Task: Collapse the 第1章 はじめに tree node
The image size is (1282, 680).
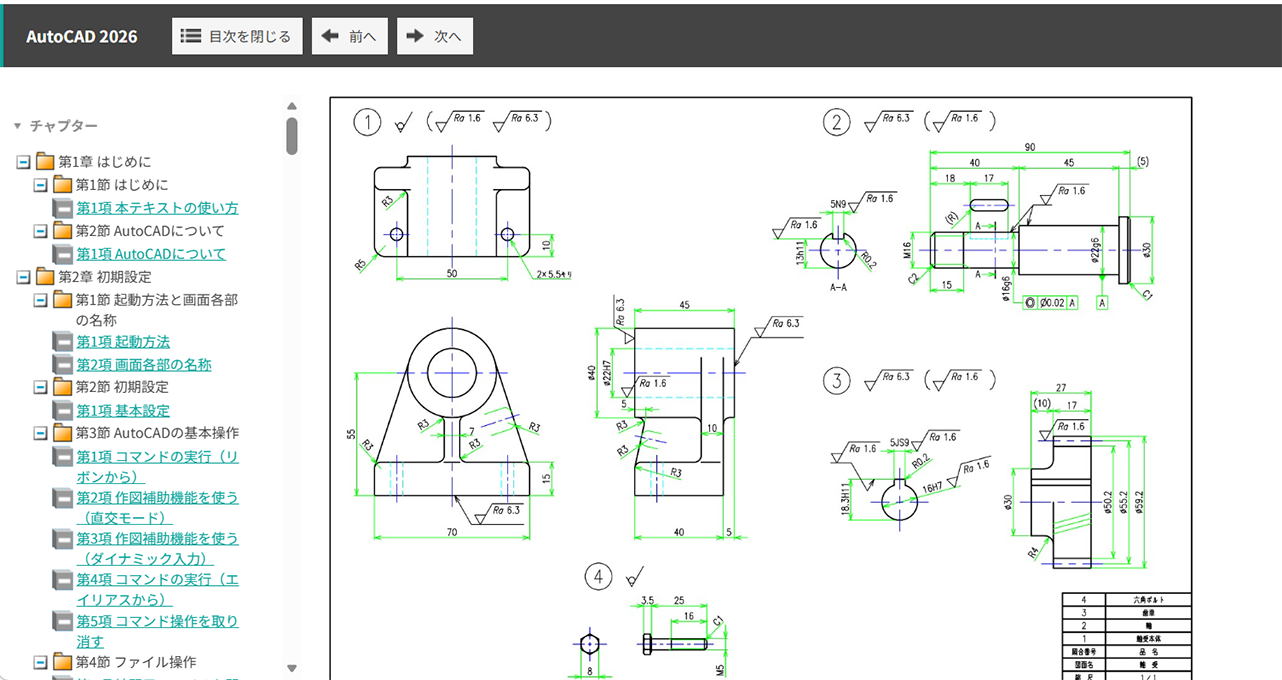Action: 24,162
